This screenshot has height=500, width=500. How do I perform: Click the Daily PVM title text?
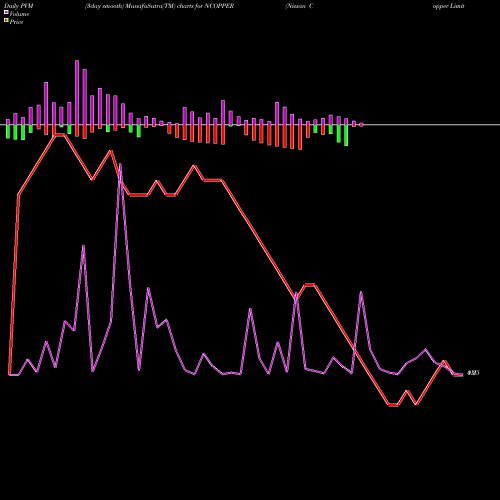click(19, 6)
